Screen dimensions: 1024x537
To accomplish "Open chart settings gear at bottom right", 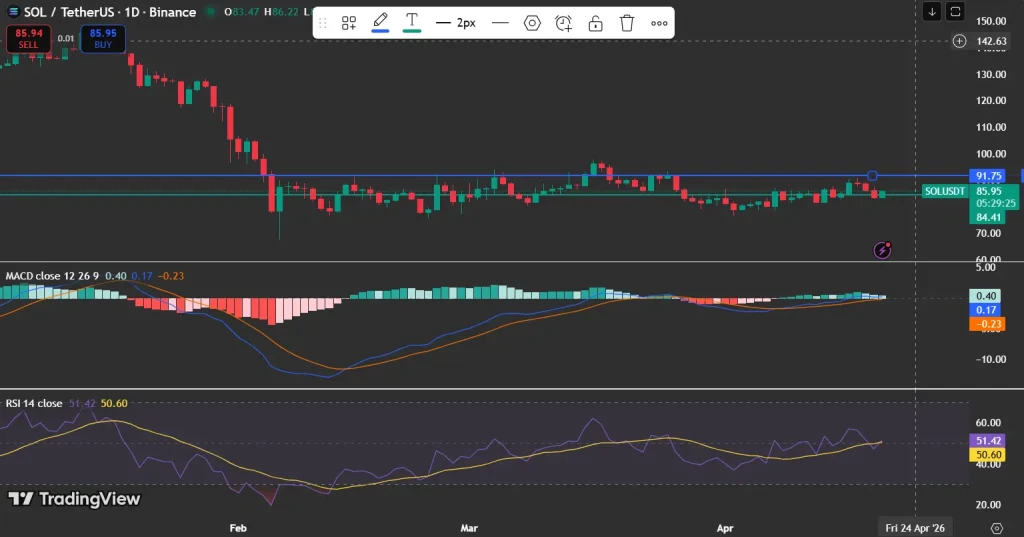I will tap(997, 528).
